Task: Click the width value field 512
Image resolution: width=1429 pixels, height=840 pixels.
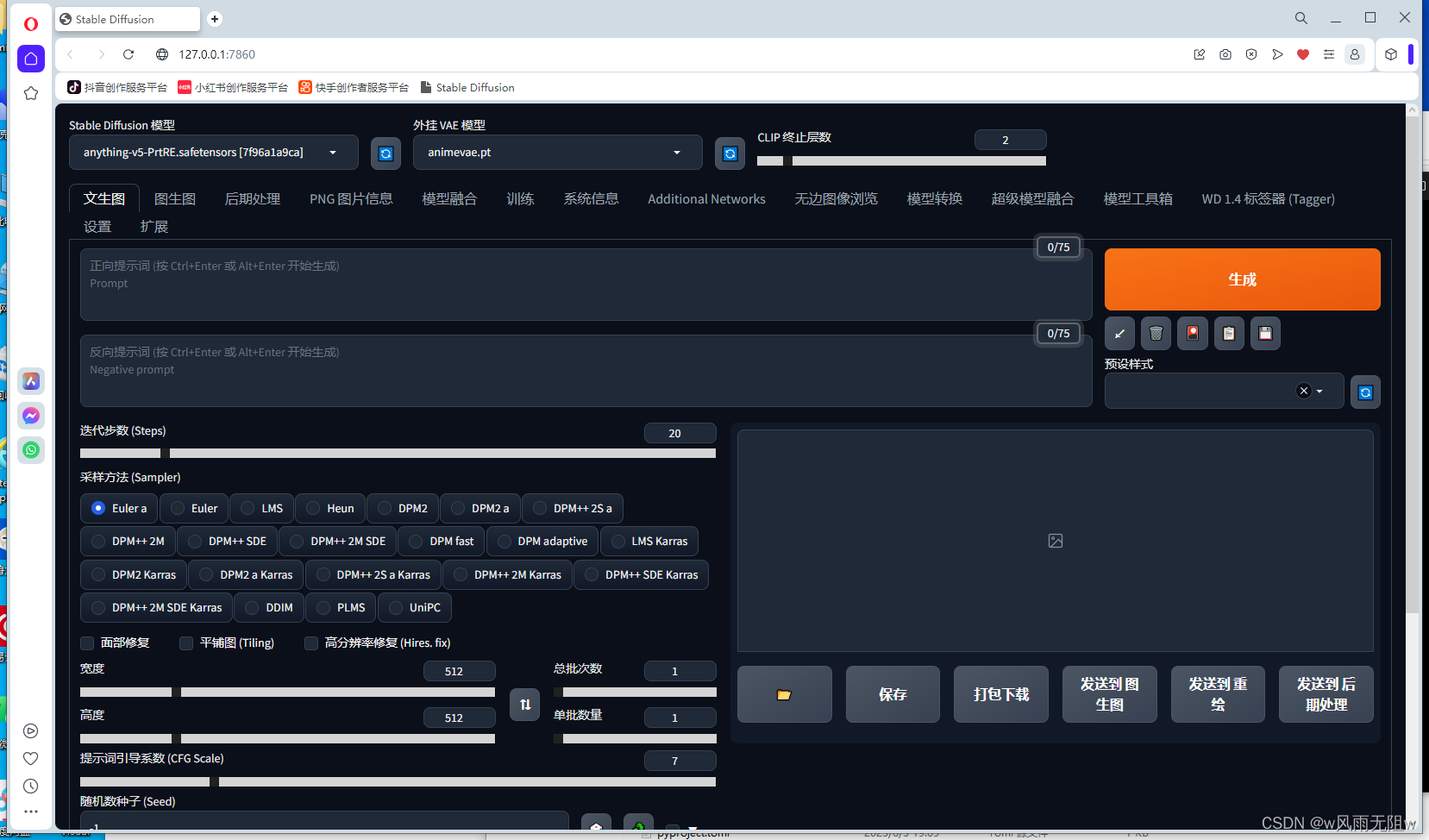Action: point(459,671)
